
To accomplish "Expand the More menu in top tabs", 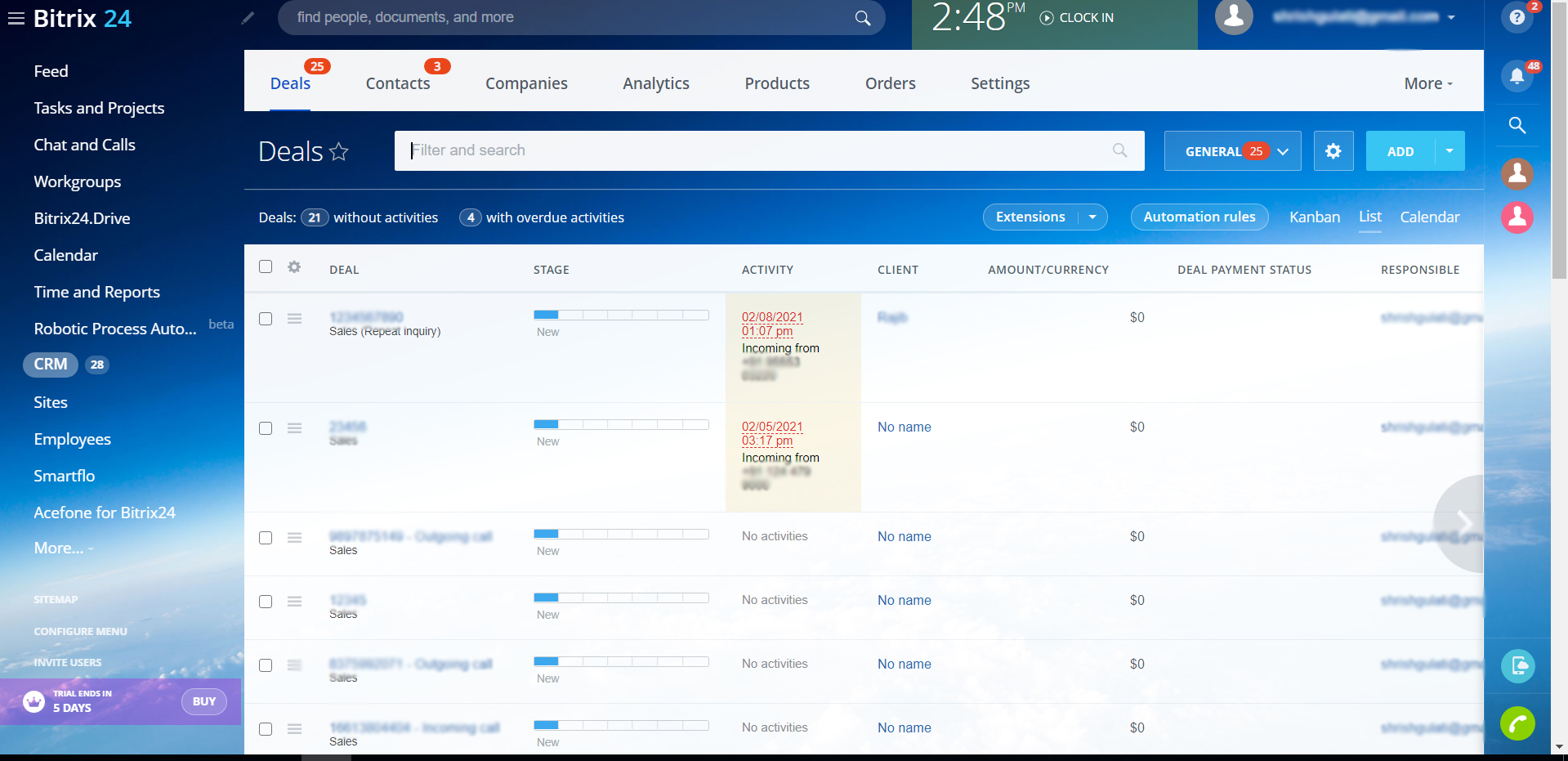I will [1427, 83].
